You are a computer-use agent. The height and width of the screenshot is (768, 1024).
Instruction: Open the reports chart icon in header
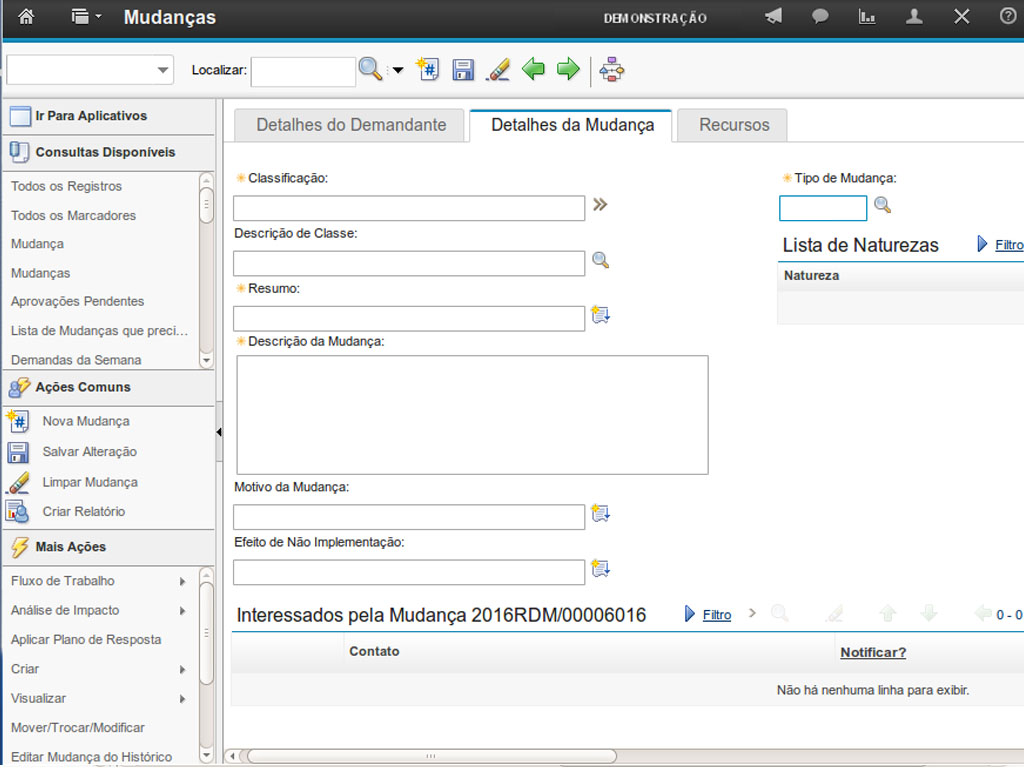[x=867, y=17]
